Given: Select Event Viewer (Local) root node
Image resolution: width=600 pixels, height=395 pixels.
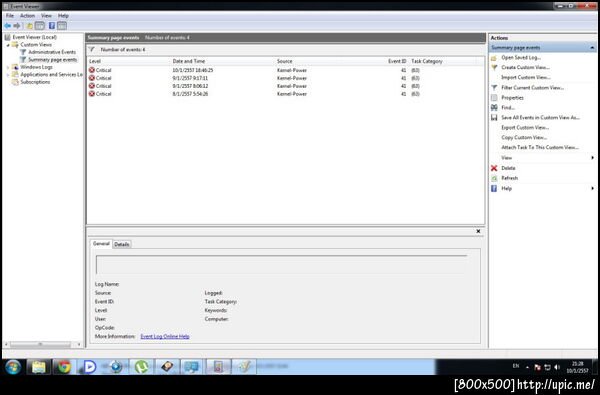Looking at the screenshot, I should point(34,37).
